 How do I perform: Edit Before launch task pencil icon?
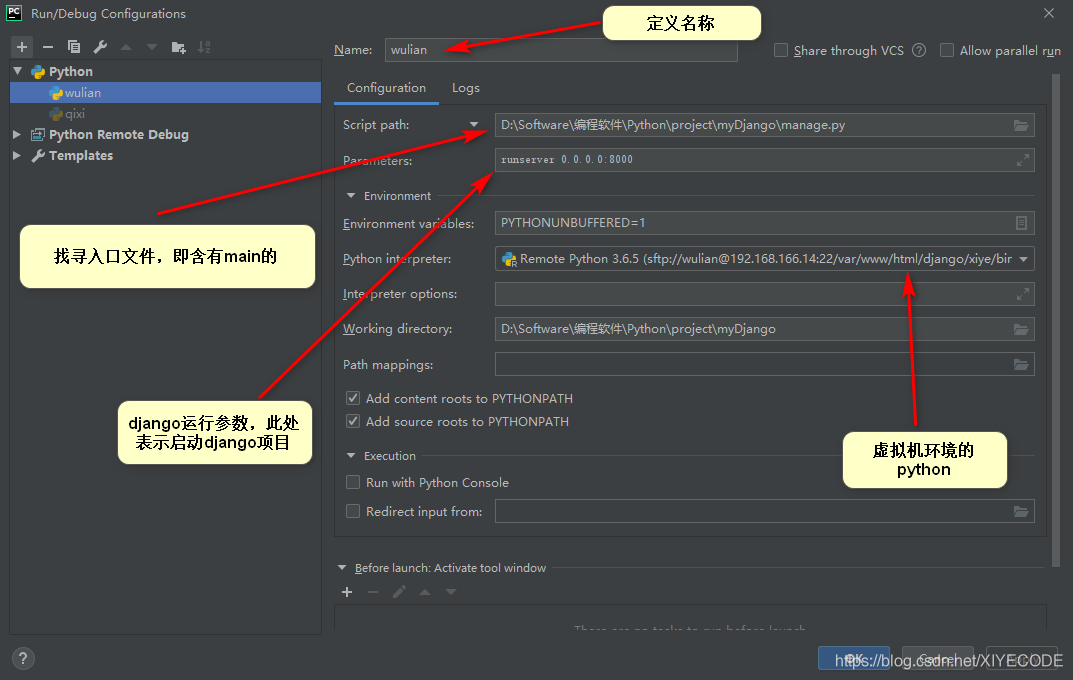399,592
